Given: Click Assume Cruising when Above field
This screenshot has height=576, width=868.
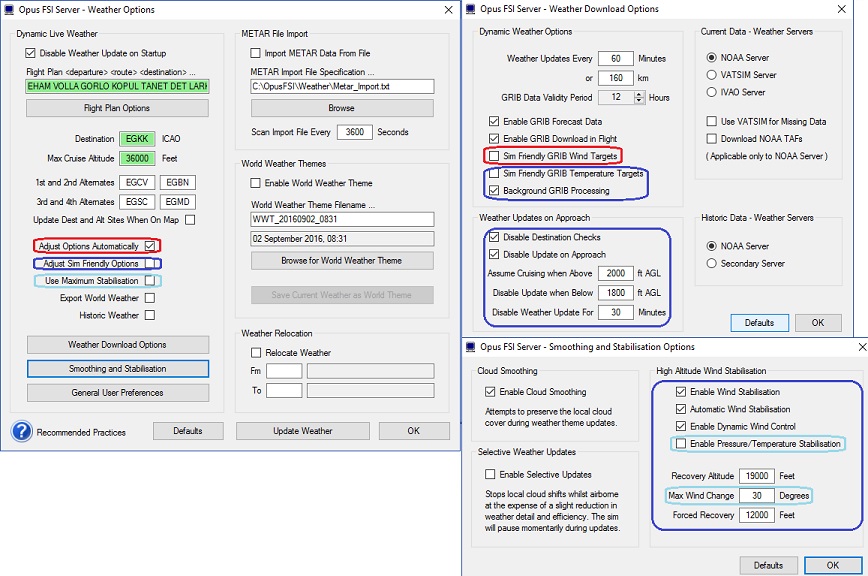Looking at the screenshot, I should 616,273.
